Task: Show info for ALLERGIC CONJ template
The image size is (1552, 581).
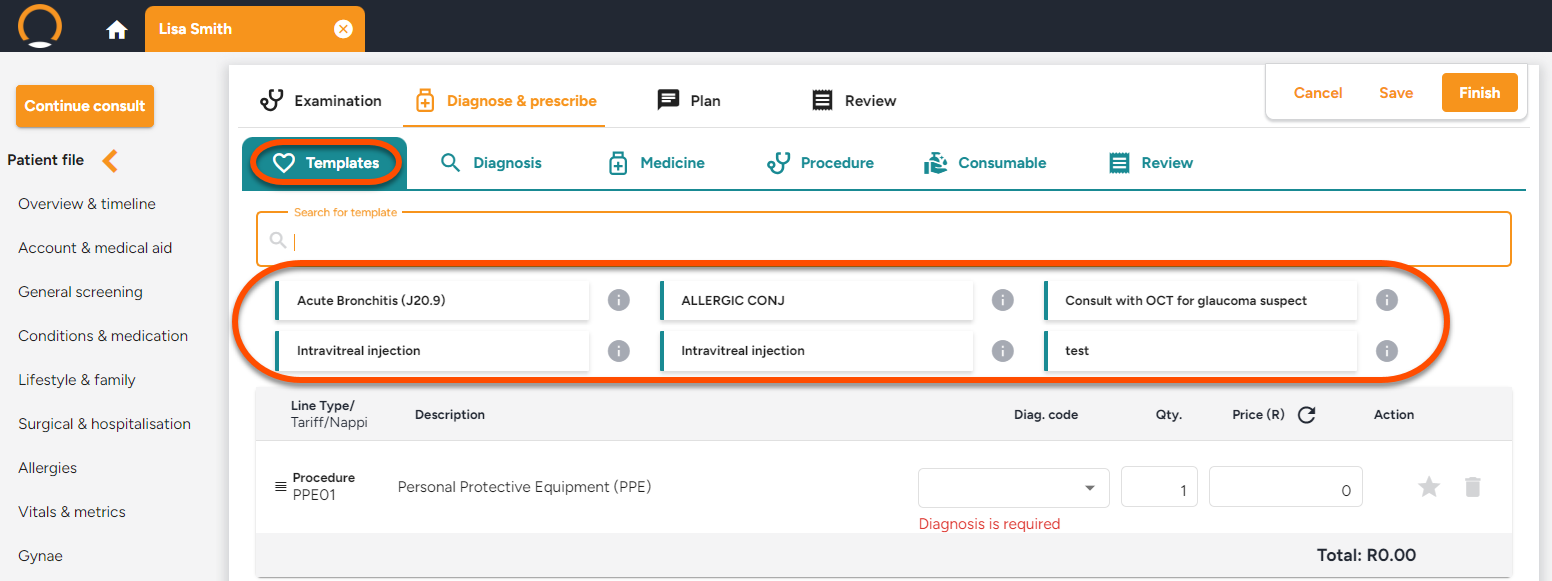Action: (x=1003, y=300)
